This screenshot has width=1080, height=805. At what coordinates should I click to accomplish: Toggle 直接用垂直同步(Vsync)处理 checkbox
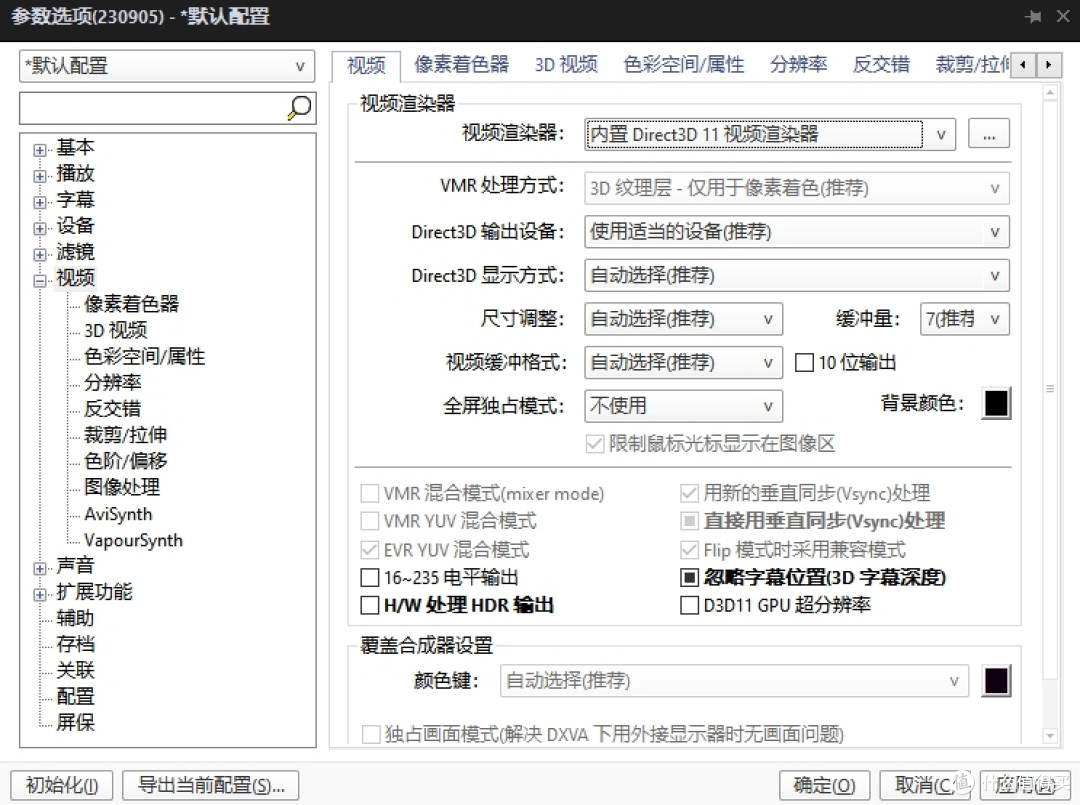tap(689, 521)
